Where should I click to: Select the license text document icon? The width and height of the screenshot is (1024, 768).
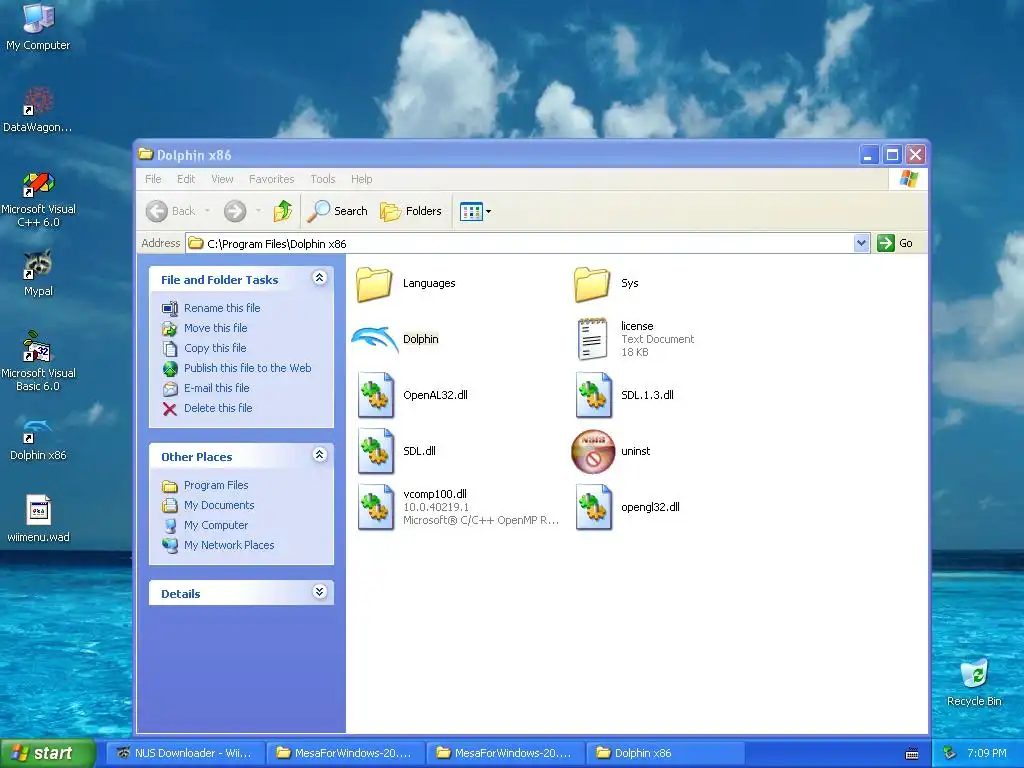592,339
